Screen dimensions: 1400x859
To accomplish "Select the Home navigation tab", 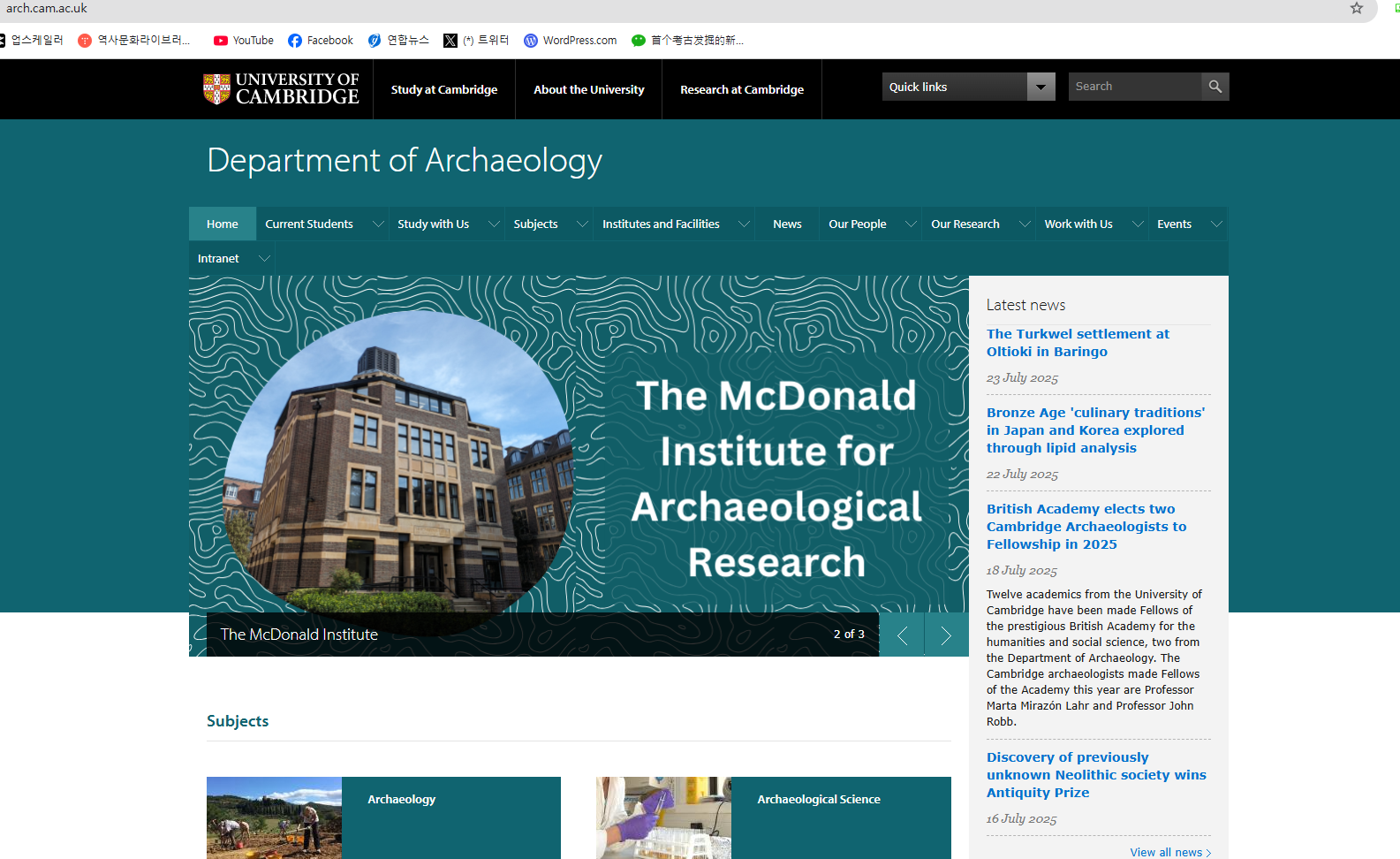I will pos(223,224).
